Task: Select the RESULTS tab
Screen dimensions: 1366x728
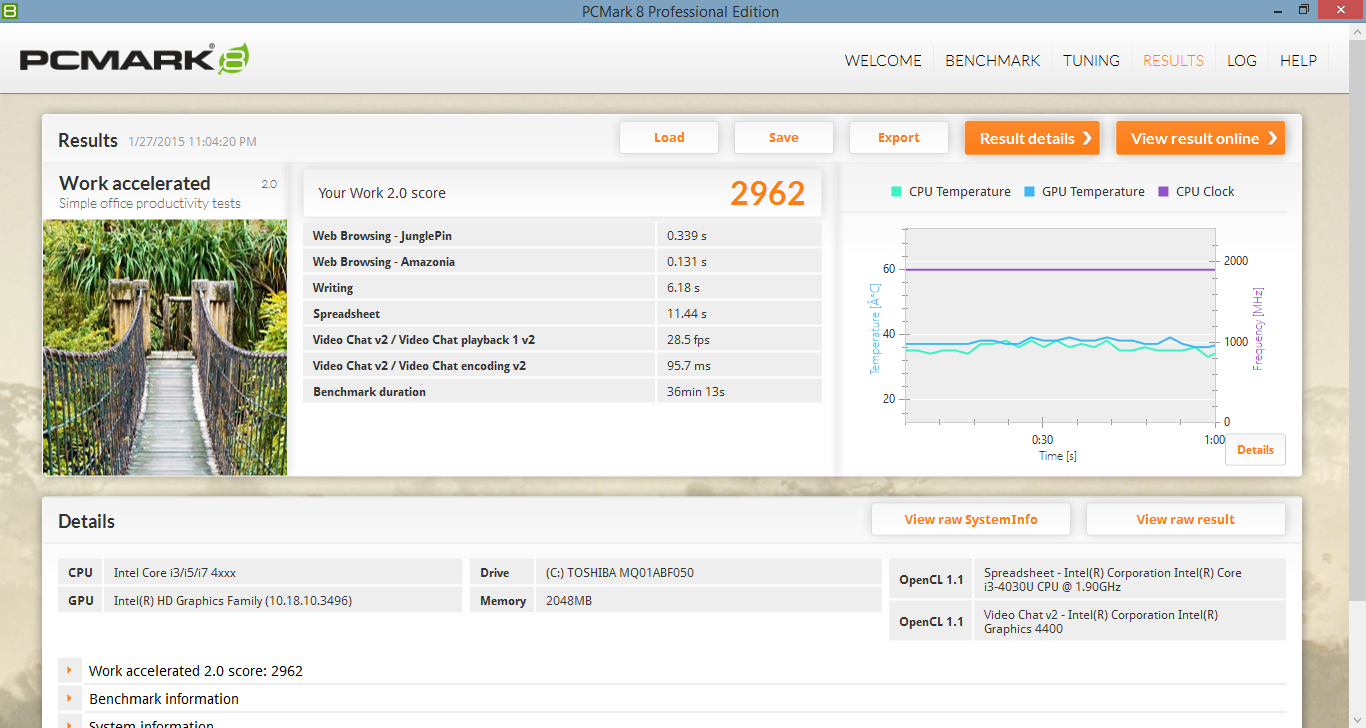Action: click(1173, 60)
